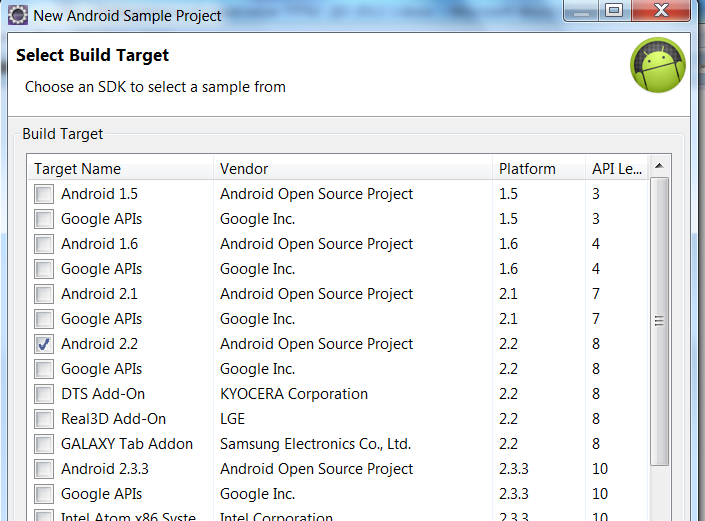Click 'GALAXY Tab Addon' target name text

click(127, 444)
